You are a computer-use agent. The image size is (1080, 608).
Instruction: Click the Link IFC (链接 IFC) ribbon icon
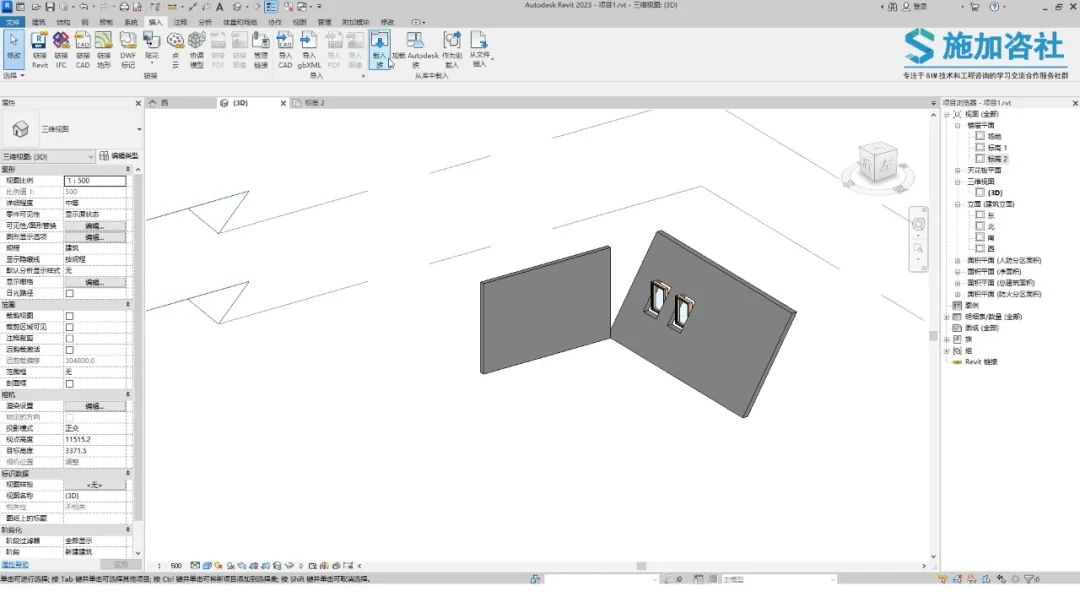tap(61, 50)
